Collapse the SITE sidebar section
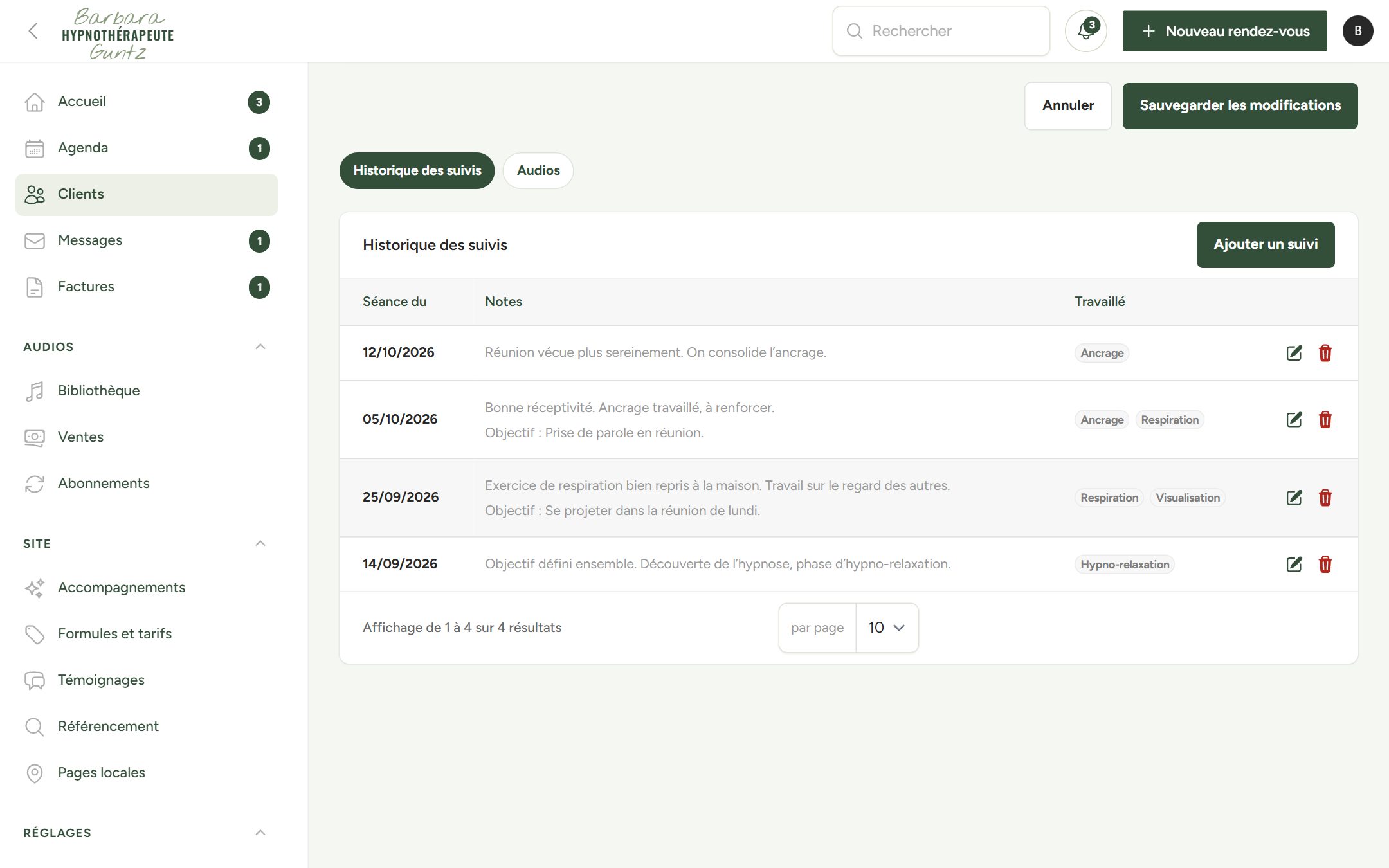The image size is (1389, 868). coord(260,543)
